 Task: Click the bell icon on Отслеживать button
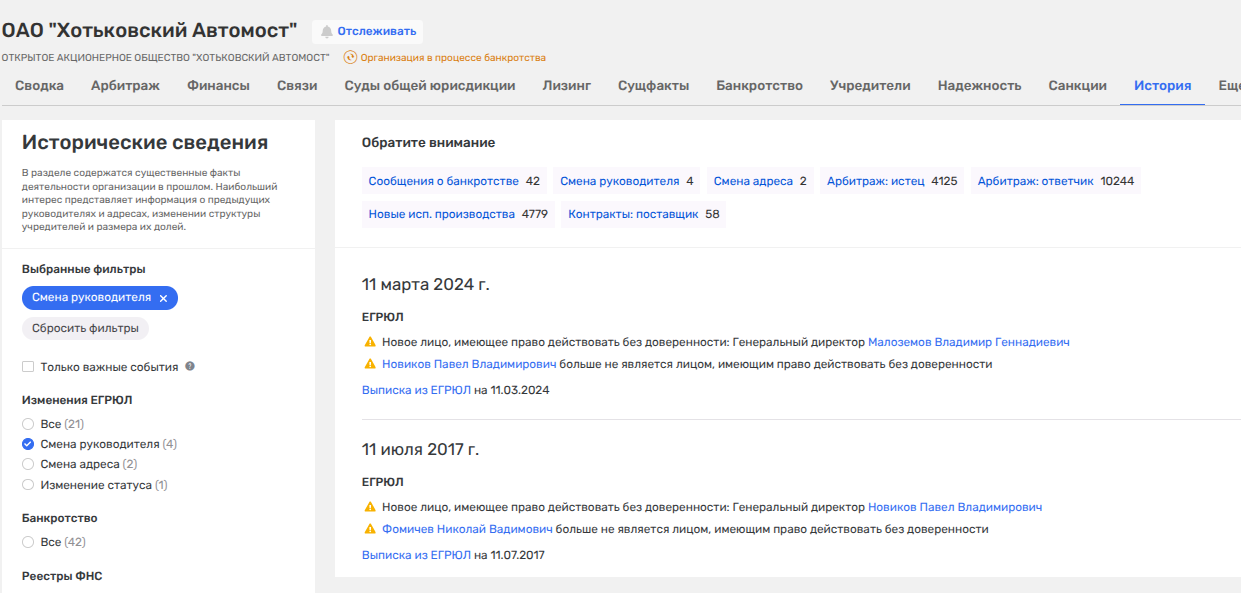(x=326, y=32)
